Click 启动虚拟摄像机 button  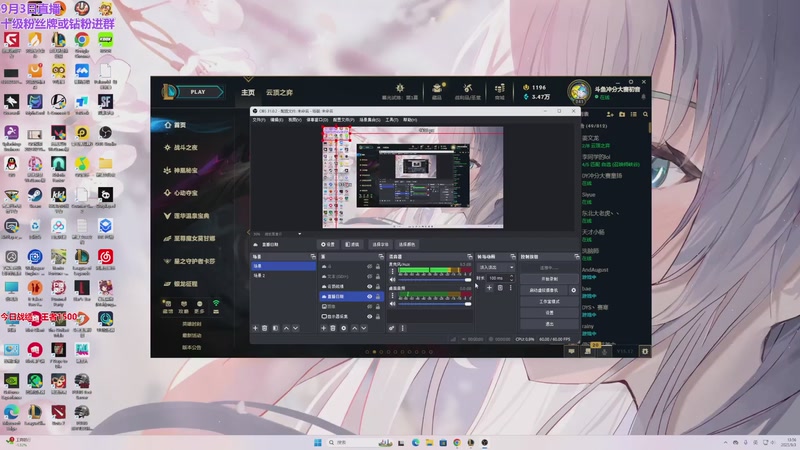544,290
